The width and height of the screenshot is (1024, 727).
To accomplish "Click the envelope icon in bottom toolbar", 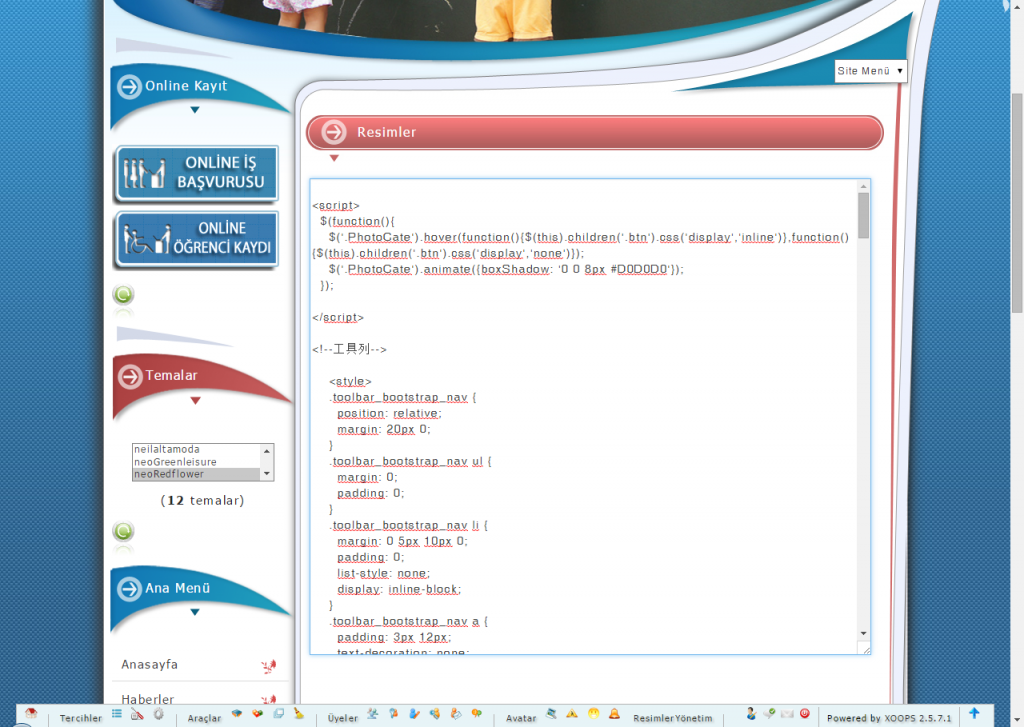I will (787, 714).
